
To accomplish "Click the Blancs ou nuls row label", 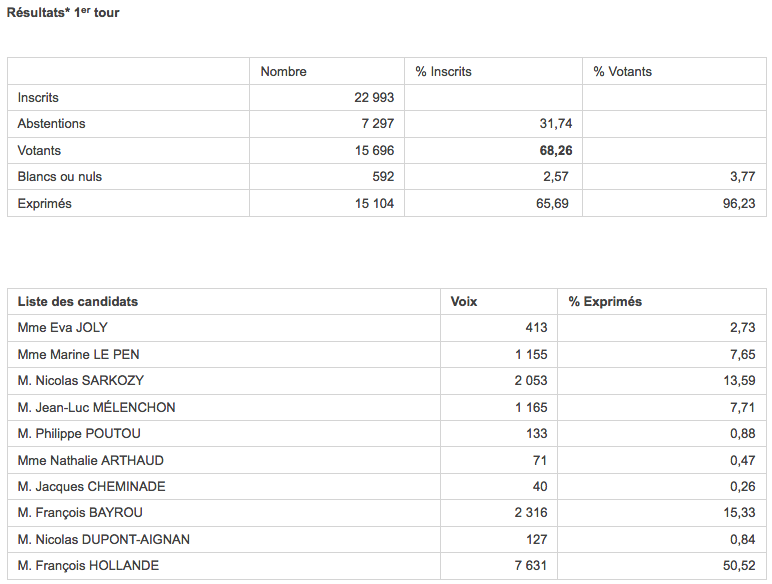I will pos(60,177).
